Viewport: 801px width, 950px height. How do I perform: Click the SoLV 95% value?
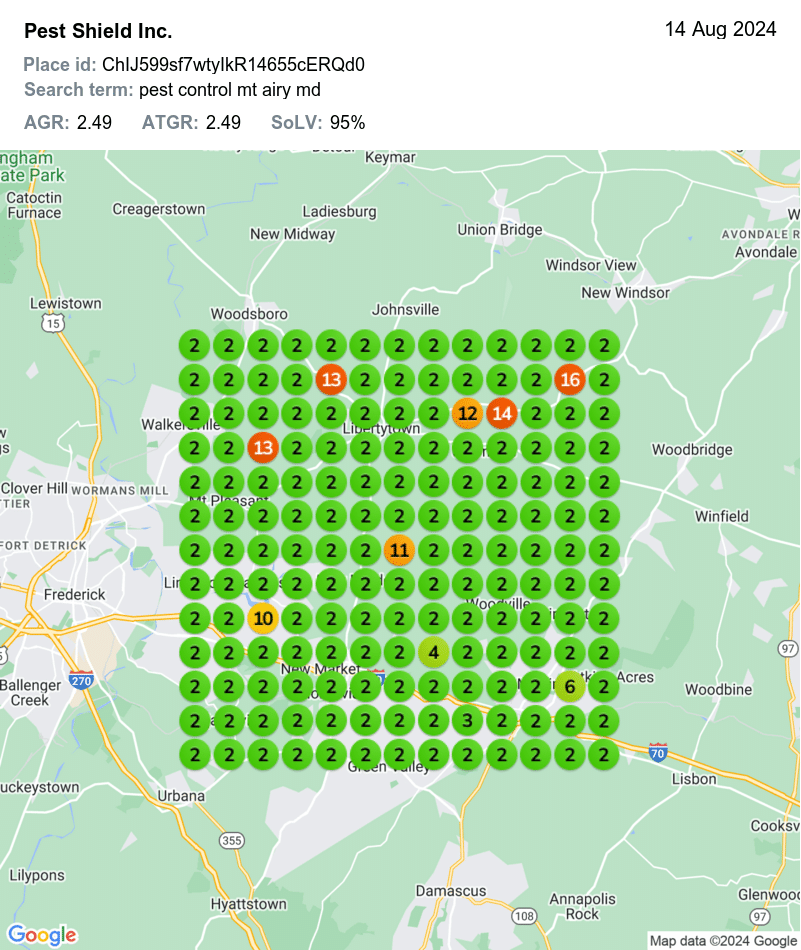click(347, 123)
